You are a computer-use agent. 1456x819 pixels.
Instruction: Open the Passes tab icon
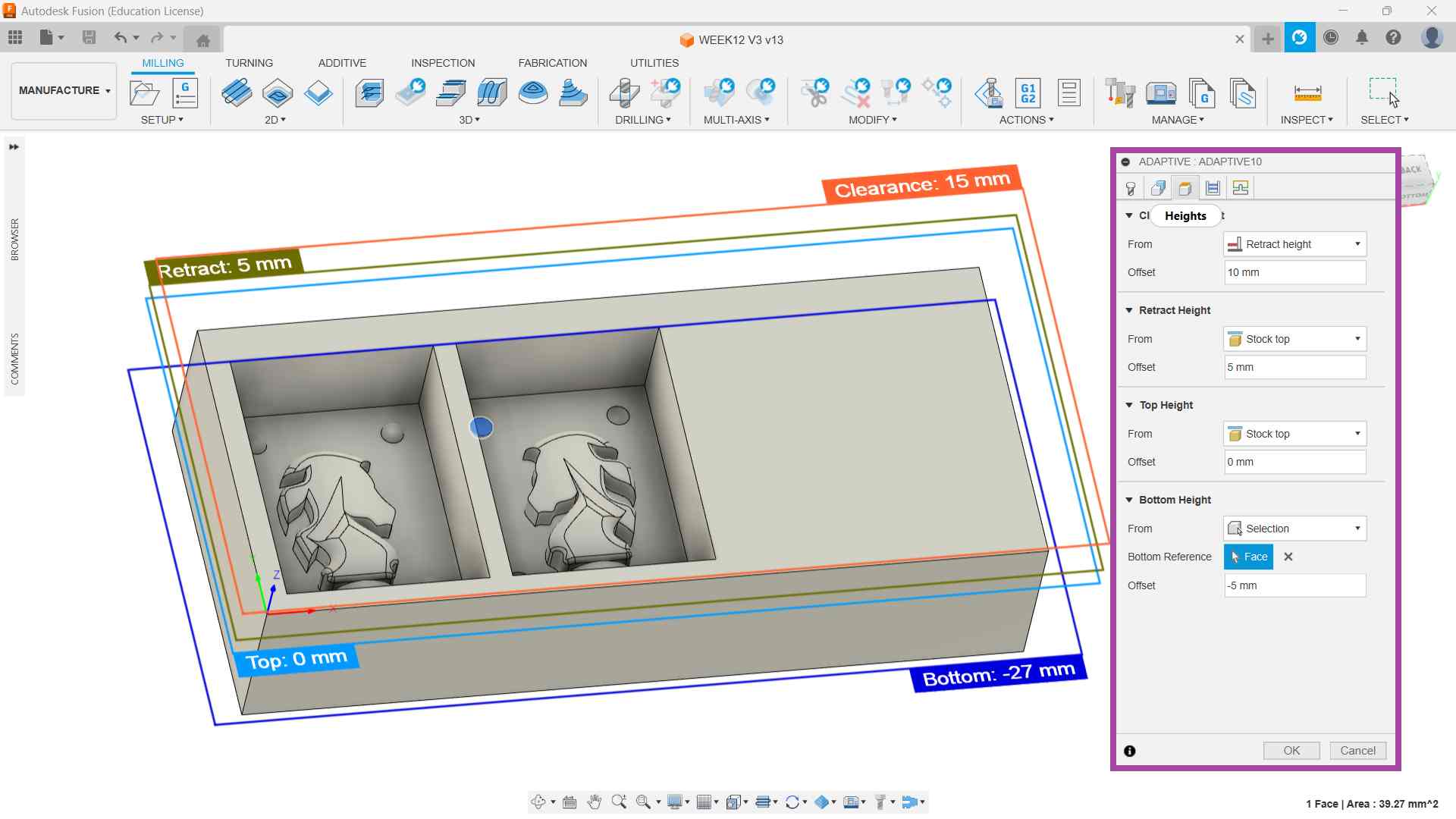pos(1213,188)
